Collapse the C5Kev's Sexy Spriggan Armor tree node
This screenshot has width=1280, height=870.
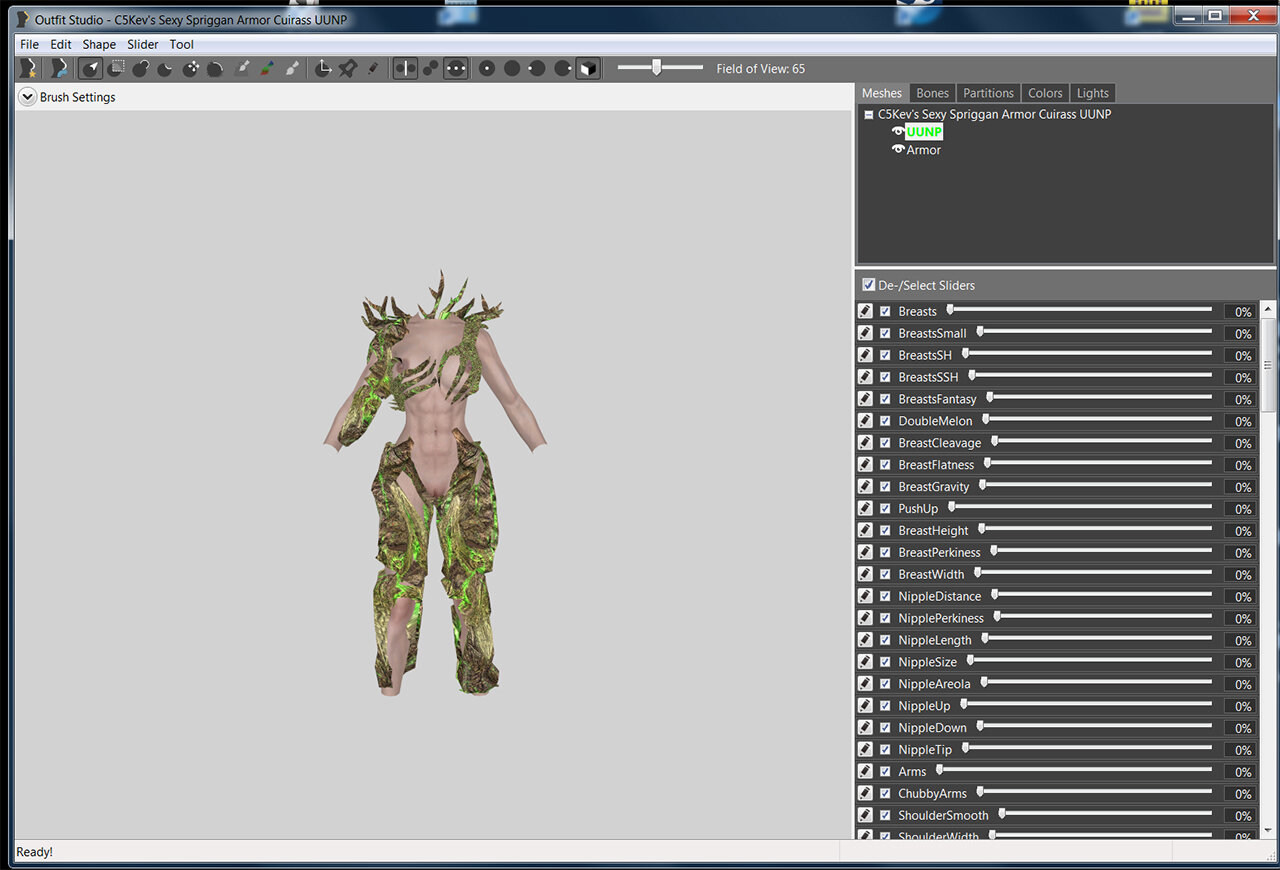coord(868,115)
